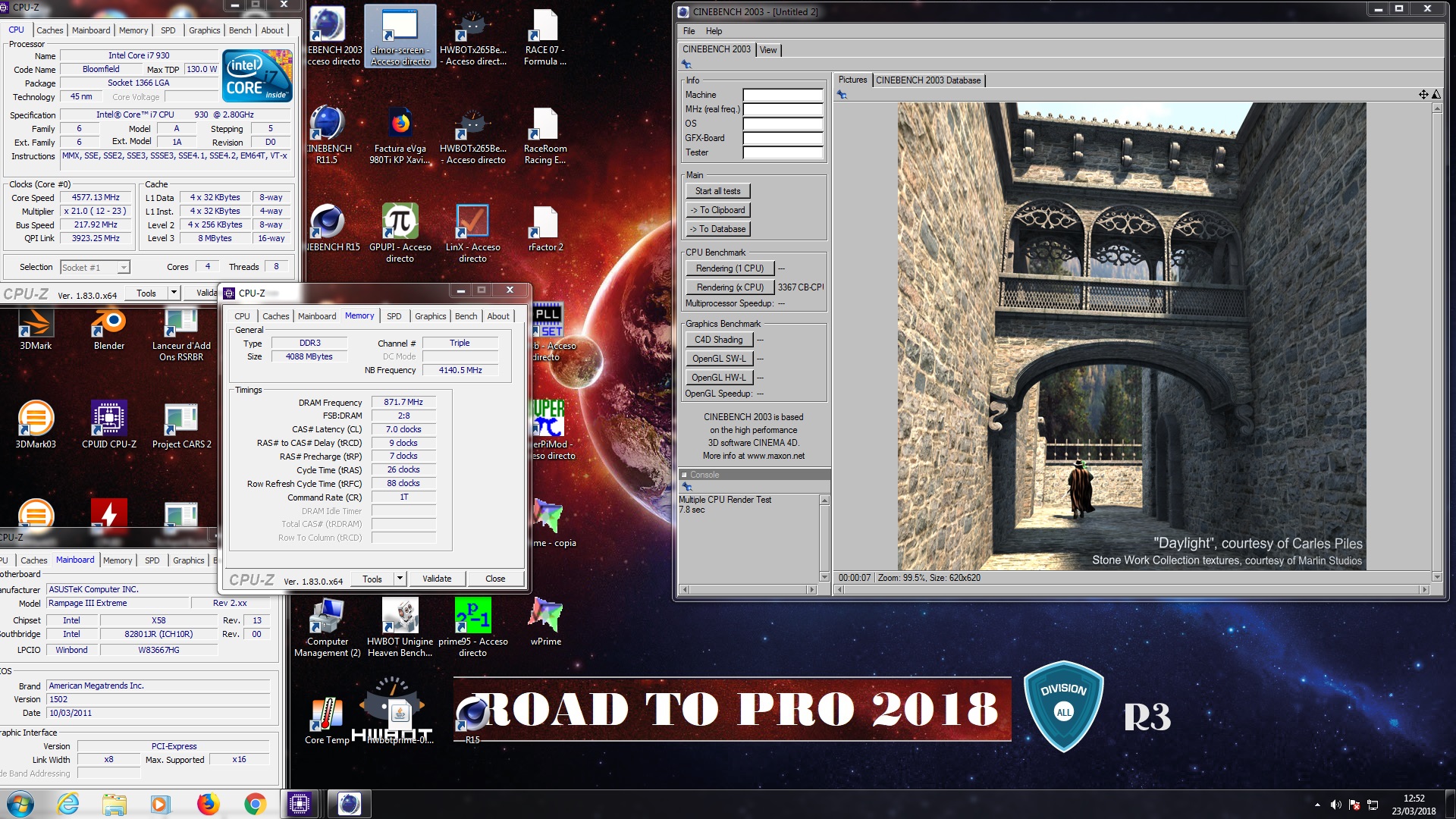This screenshot has height=819, width=1456.
Task: Launch HWBOT Unigine Heaven Benchmark icon
Action: [400, 627]
